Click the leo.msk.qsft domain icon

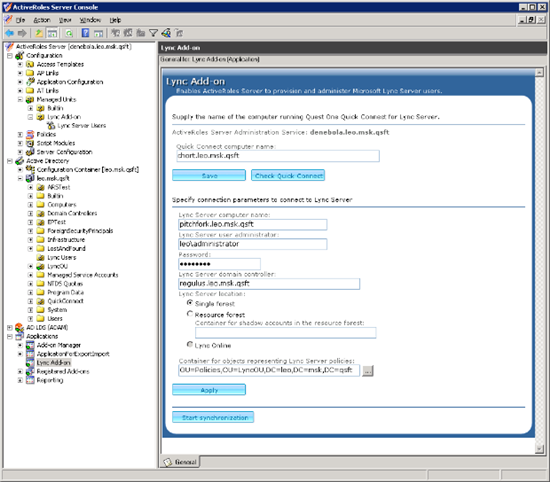[x=31, y=178]
